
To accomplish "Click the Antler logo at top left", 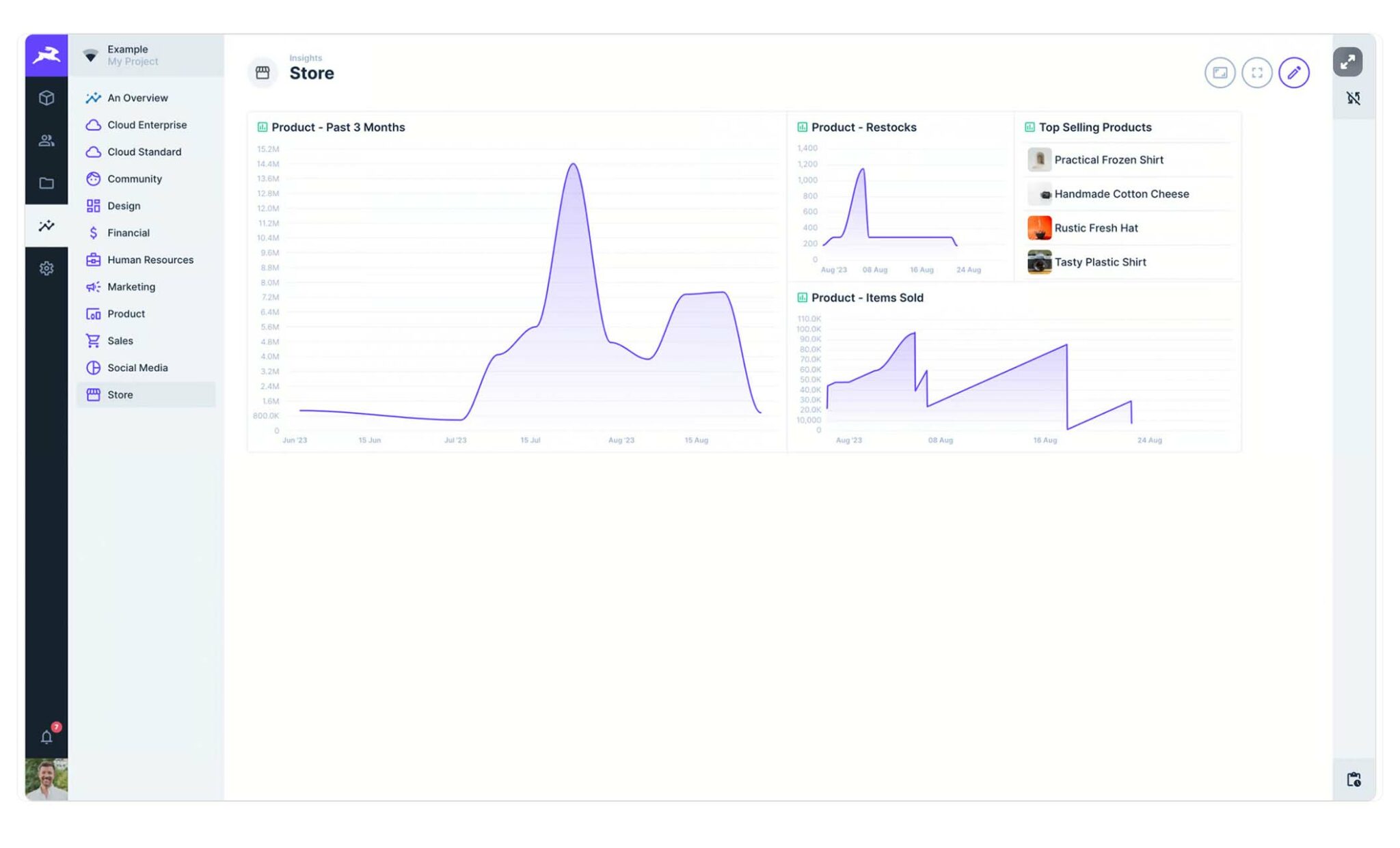I will (x=46, y=55).
